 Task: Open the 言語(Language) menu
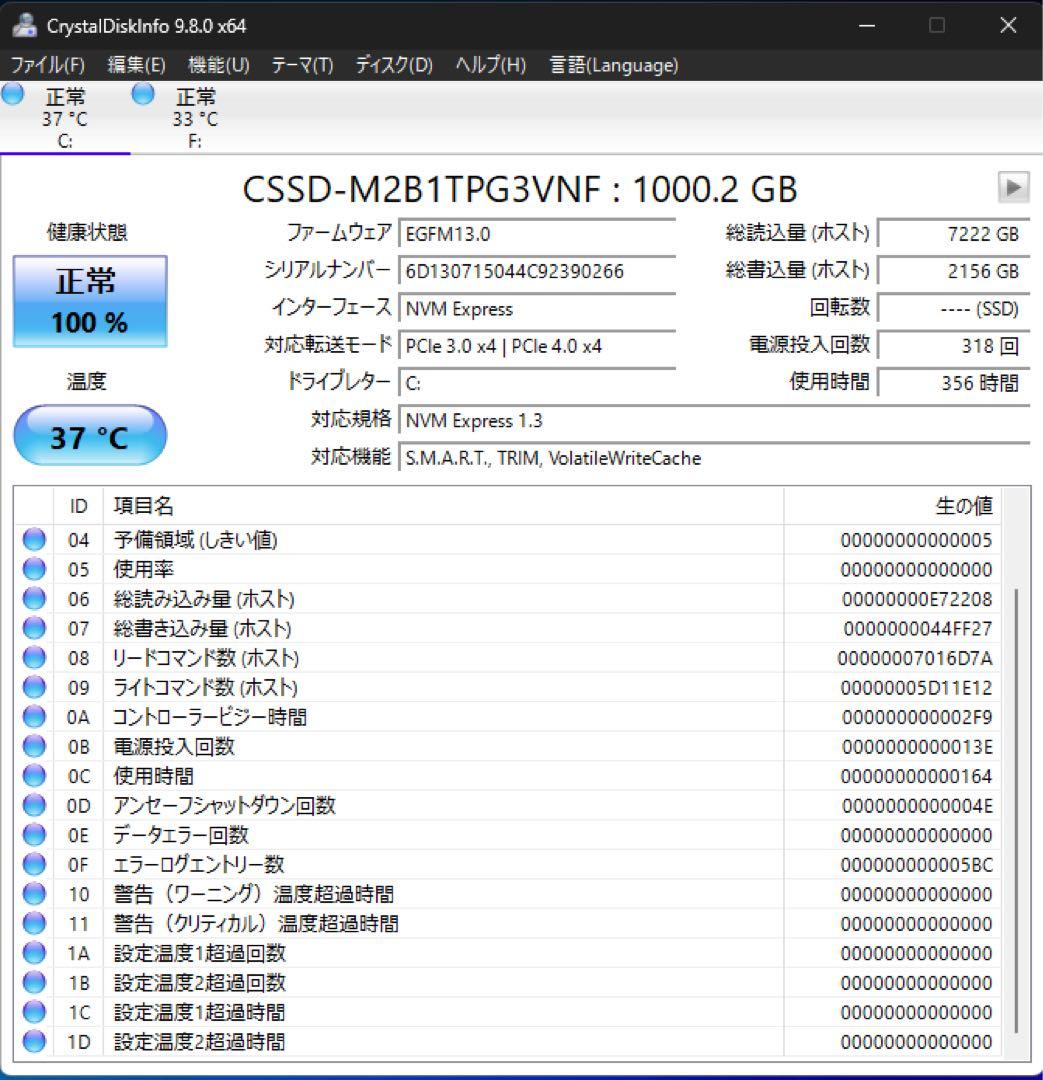614,65
